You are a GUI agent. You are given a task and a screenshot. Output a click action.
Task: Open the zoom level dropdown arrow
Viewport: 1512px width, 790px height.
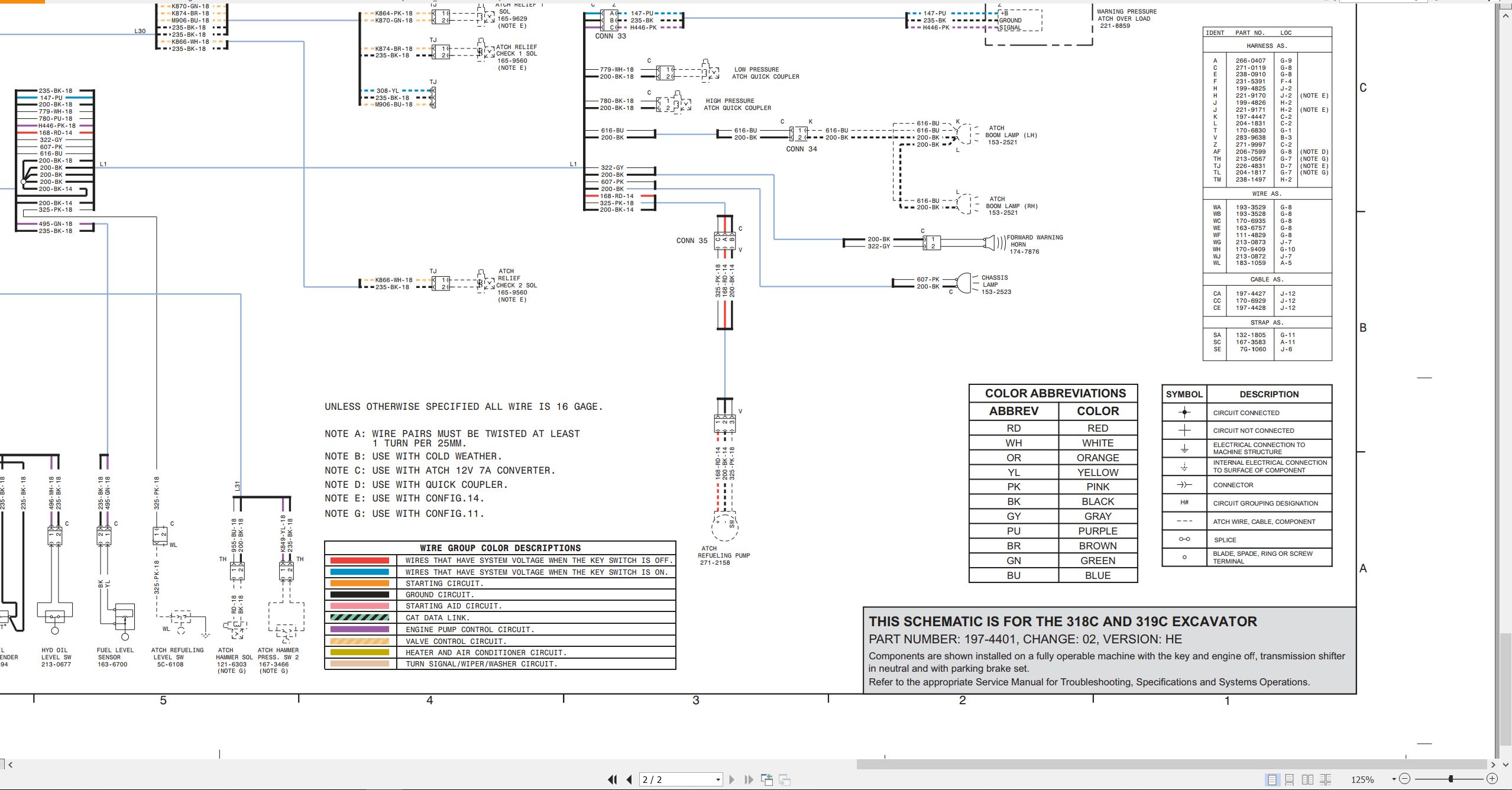pos(1394,779)
